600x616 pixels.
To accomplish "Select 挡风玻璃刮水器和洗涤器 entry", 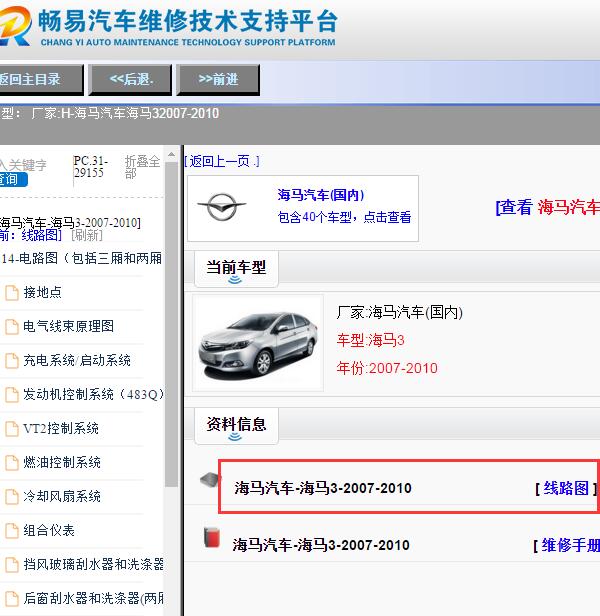I will point(93,564).
